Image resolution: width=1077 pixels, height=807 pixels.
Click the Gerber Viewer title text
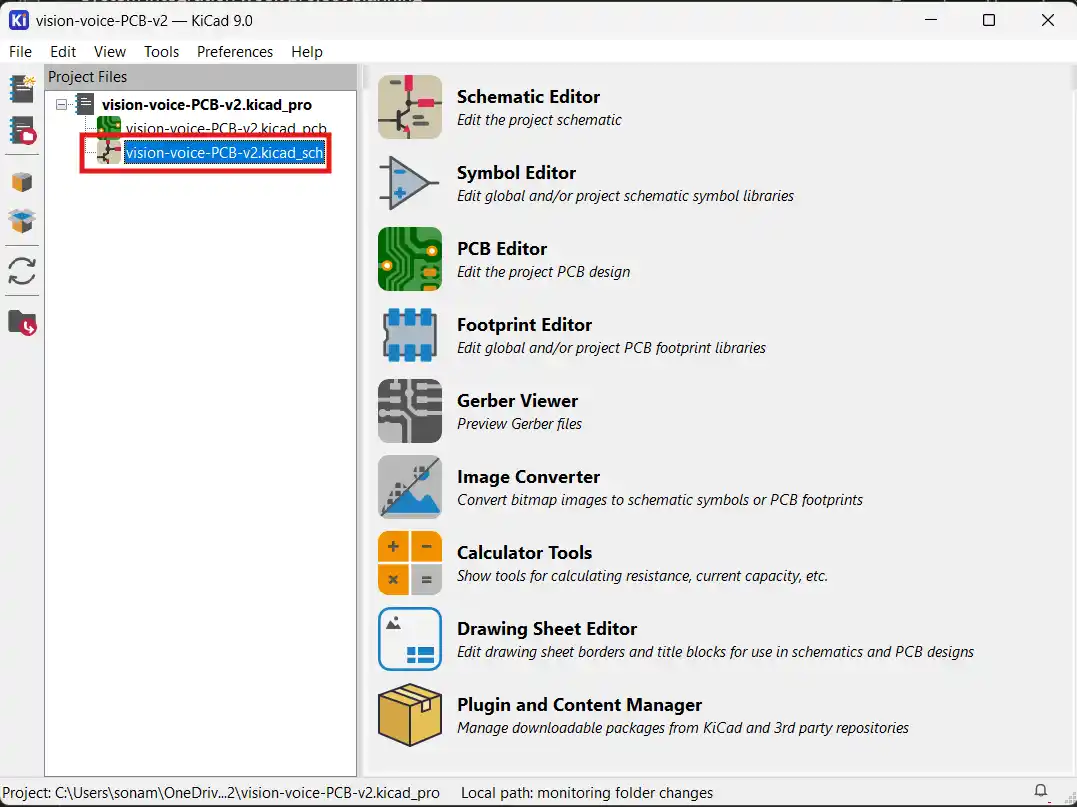click(517, 401)
